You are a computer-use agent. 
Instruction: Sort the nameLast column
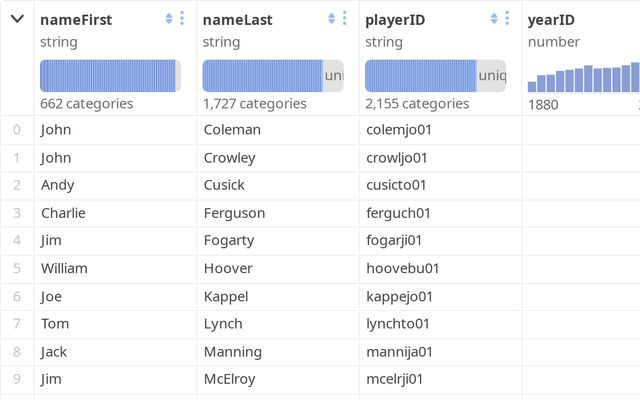tap(331, 19)
